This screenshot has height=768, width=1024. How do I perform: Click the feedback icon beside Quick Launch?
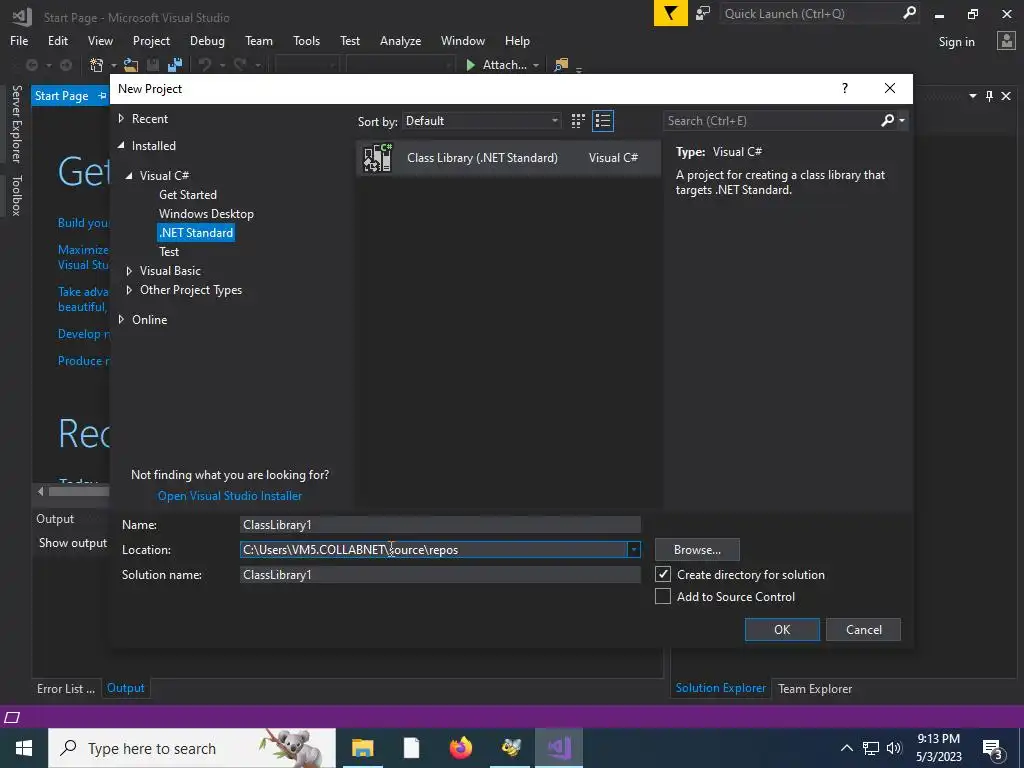tap(703, 13)
